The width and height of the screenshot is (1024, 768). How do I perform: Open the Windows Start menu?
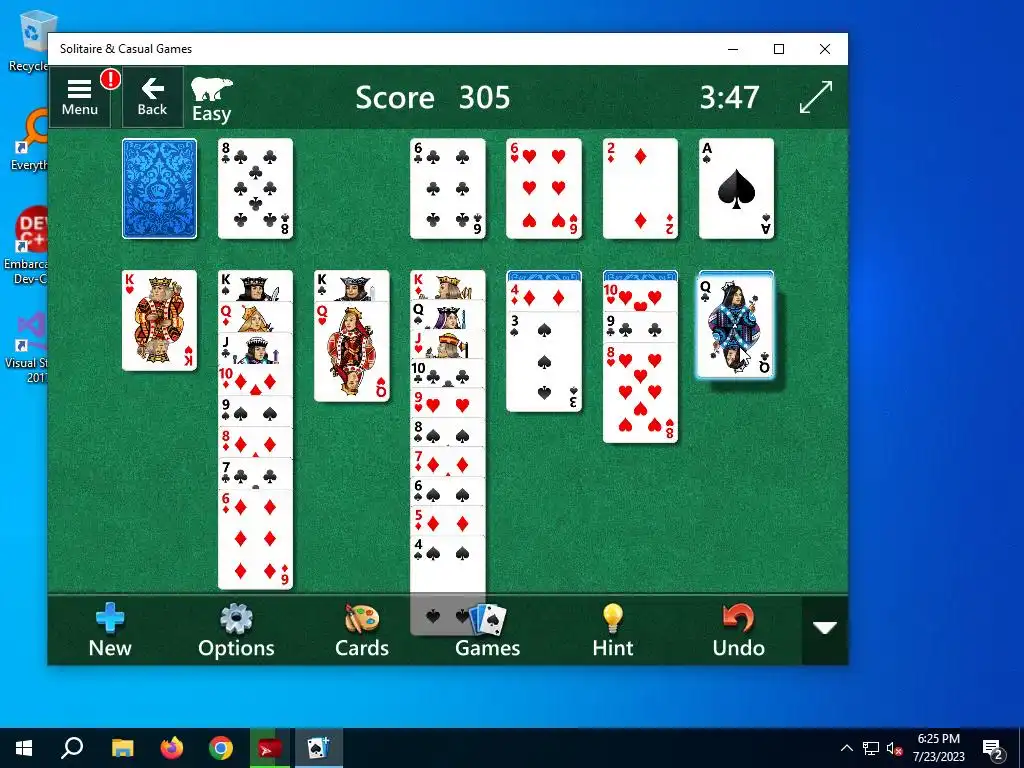tap(24, 748)
